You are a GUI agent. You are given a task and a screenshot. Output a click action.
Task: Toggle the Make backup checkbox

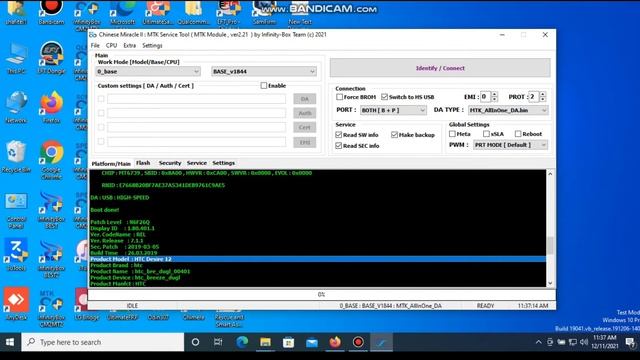pyautogui.click(x=394, y=135)
